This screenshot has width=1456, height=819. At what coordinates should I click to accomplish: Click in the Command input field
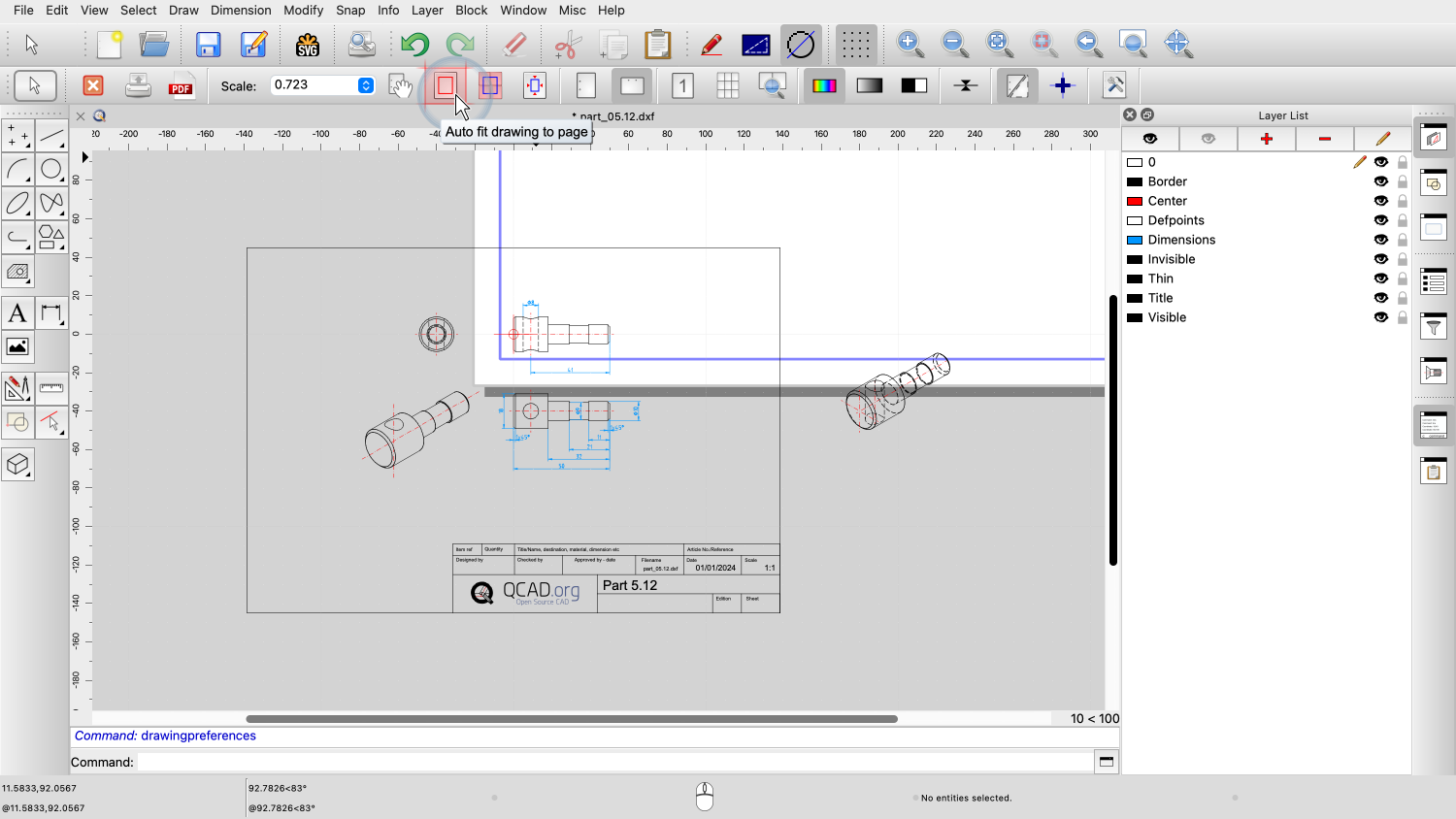(613, 762)
